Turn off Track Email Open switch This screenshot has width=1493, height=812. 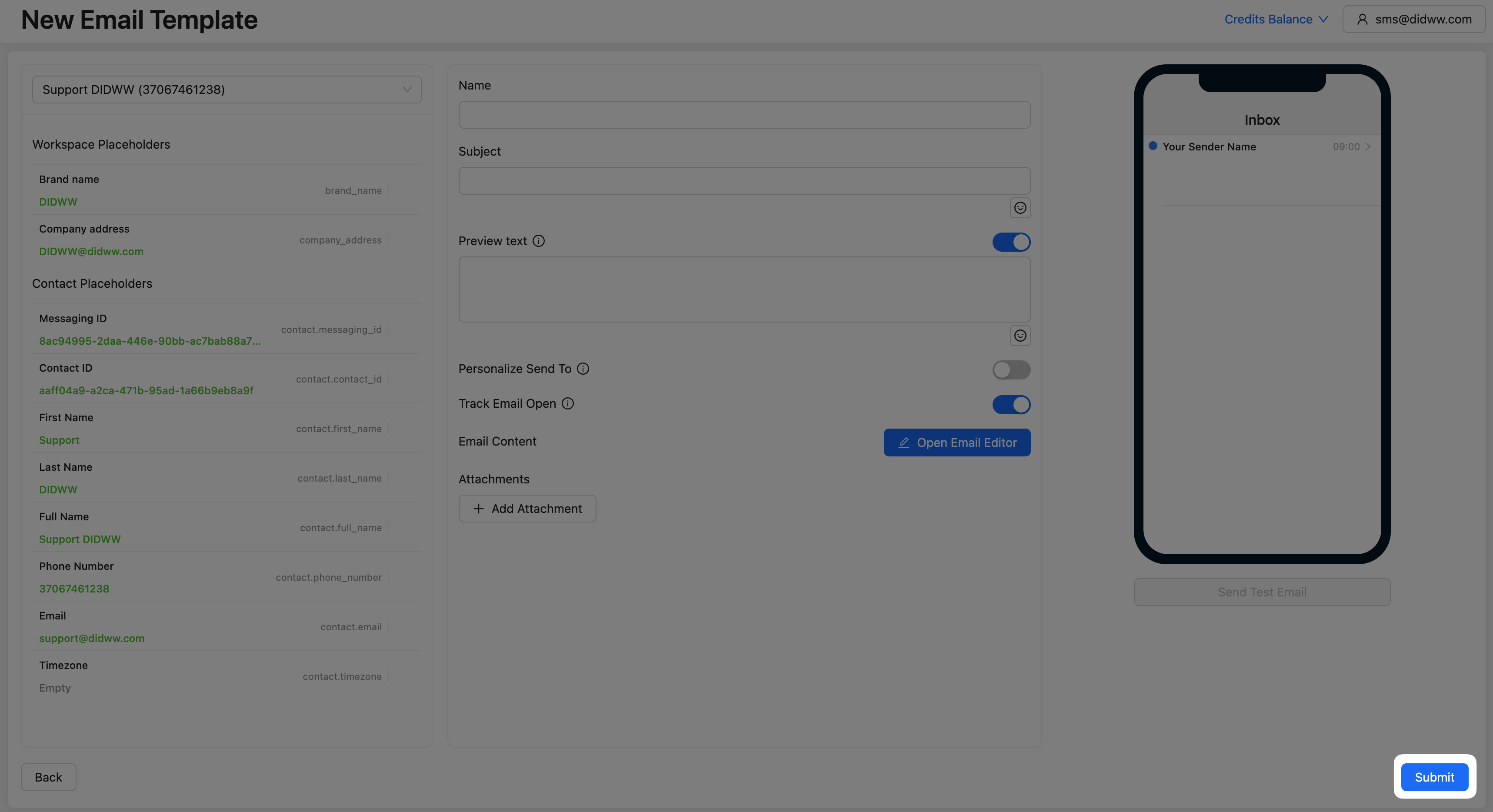(1011, 404)
